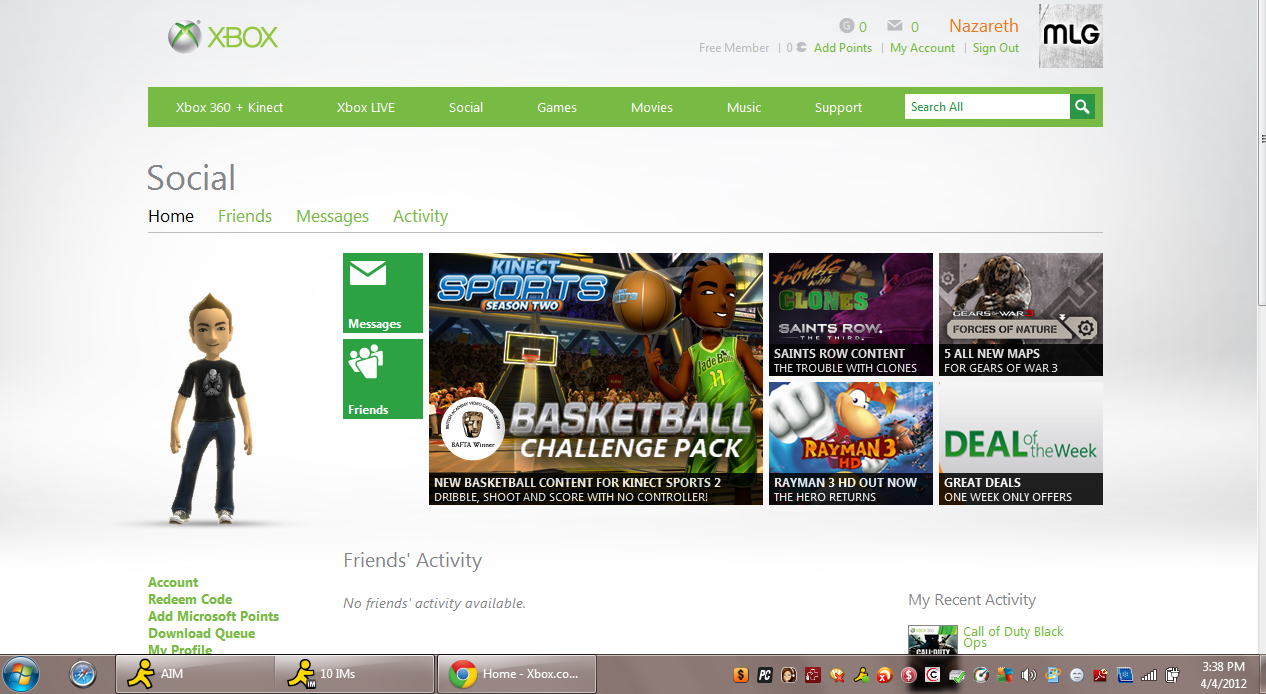
Task: Click the AIM running man tray icon
Action: pos(862,675)
